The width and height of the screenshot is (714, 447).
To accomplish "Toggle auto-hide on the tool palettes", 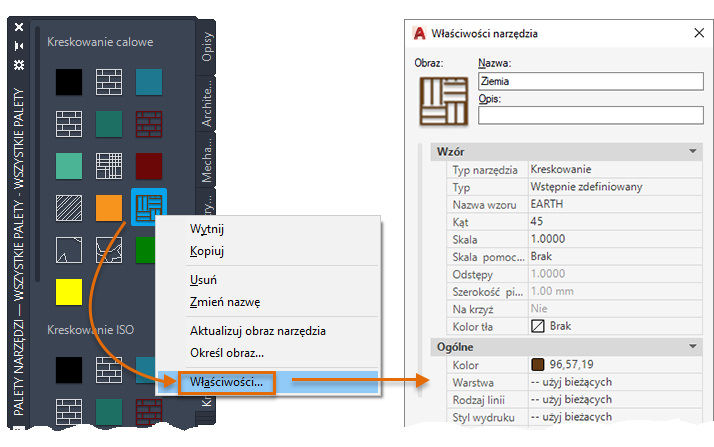I will click(19, 46).
